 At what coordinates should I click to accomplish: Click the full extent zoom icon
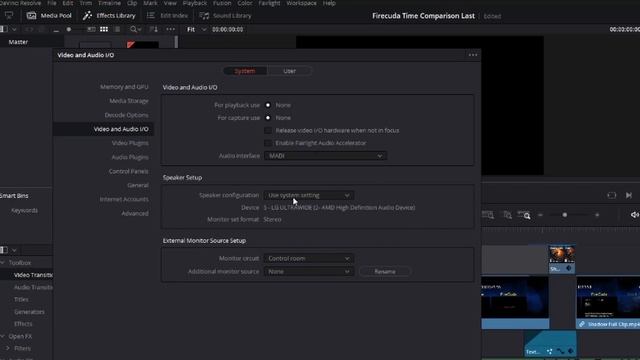click(x=488, y=215)
